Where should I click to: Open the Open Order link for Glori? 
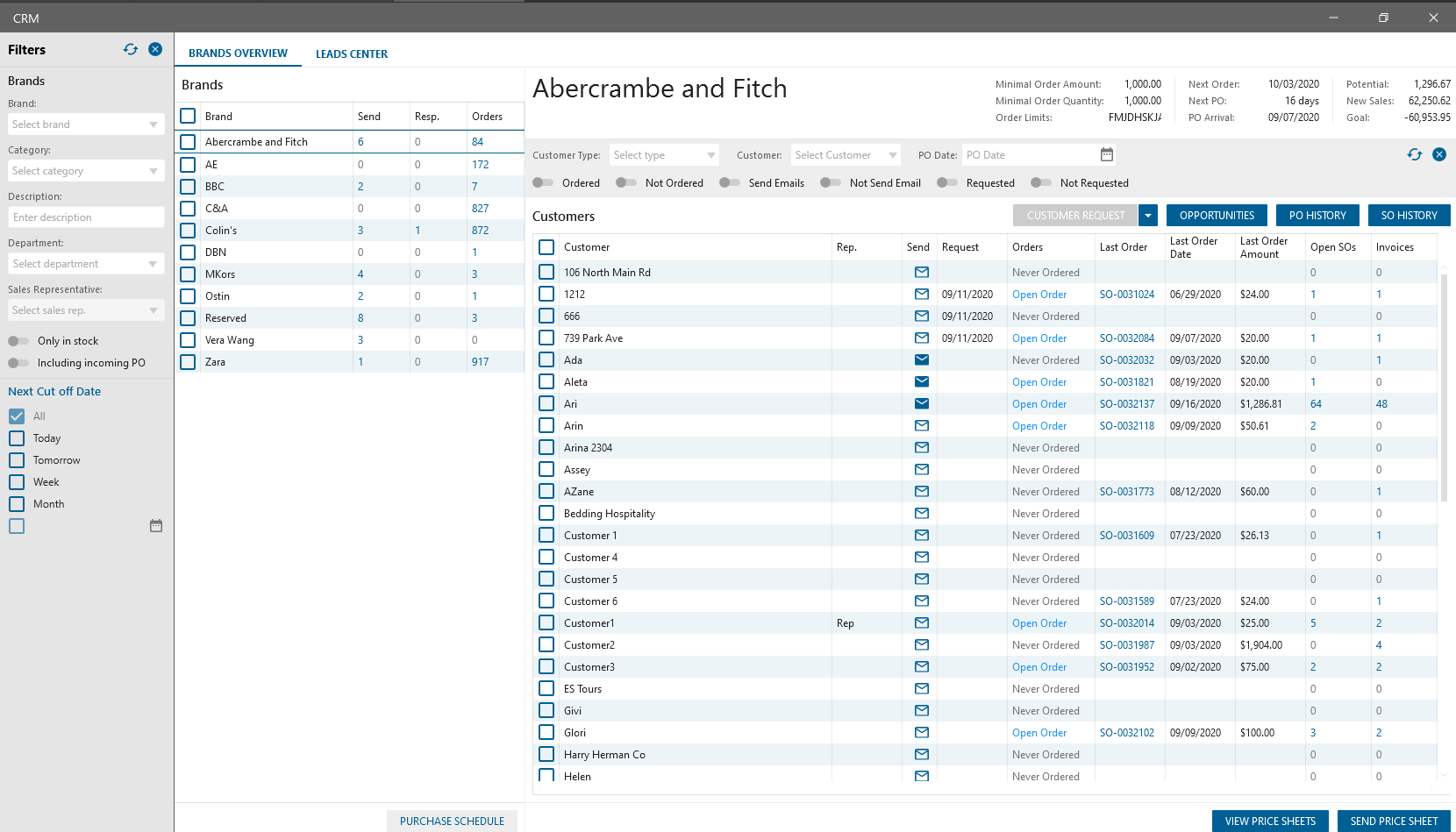click(x=1039, y=733)
